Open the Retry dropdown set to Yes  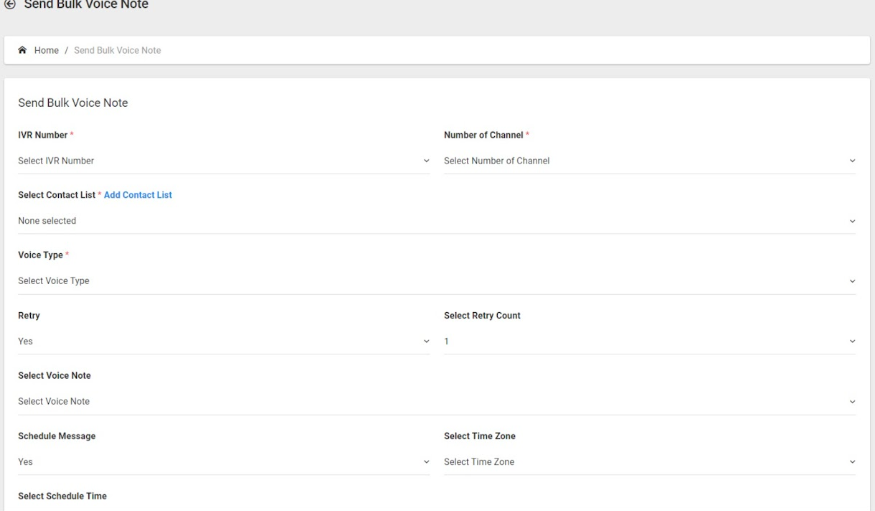click(224, 341)
